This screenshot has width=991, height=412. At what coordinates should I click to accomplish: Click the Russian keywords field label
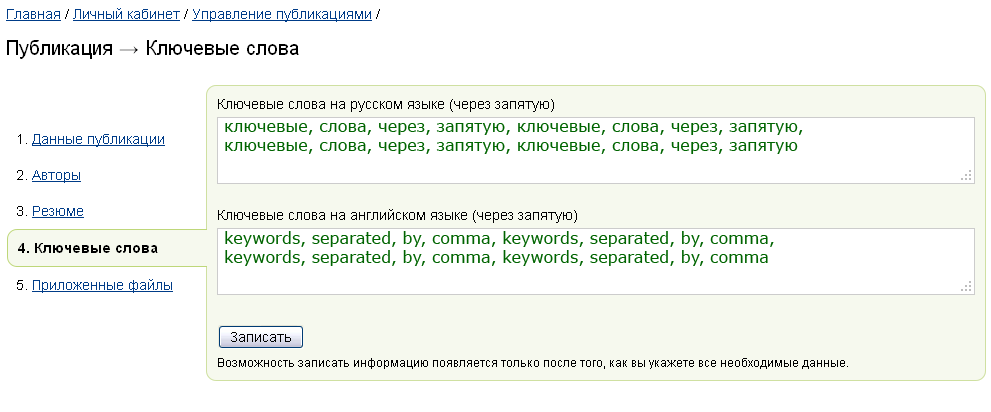coord(386,104)
